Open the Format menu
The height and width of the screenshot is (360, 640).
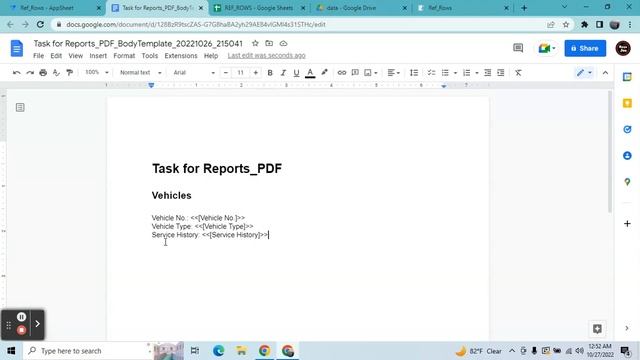124,56
